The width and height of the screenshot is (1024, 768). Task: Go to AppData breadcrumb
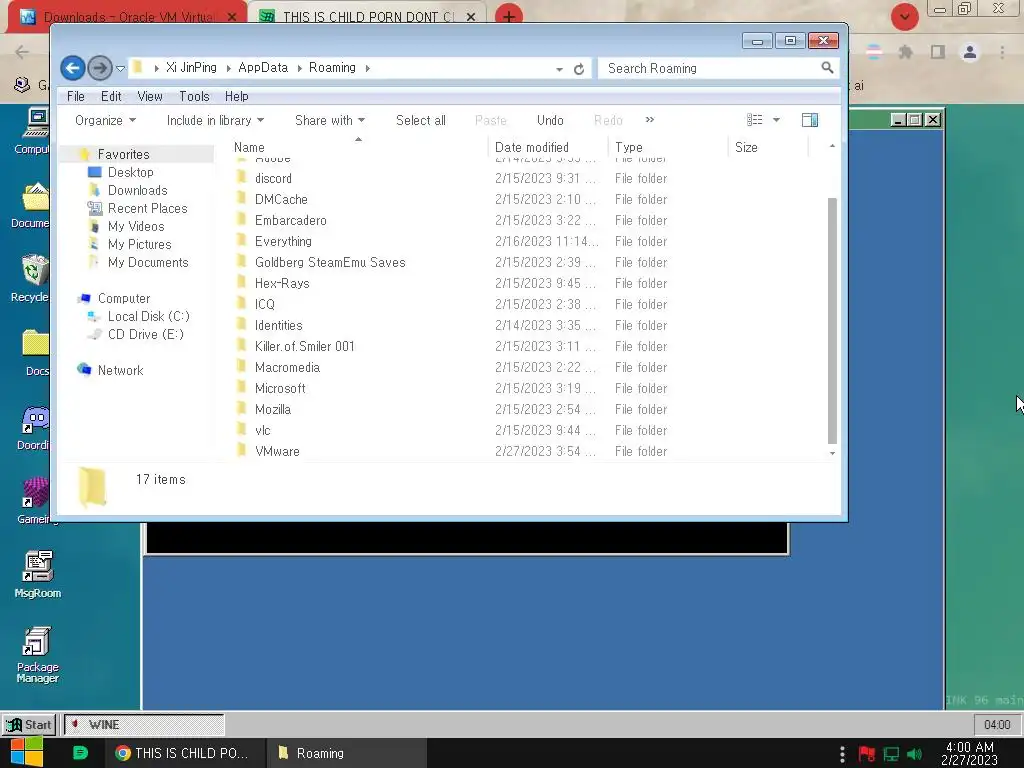[x=263, y=68]
